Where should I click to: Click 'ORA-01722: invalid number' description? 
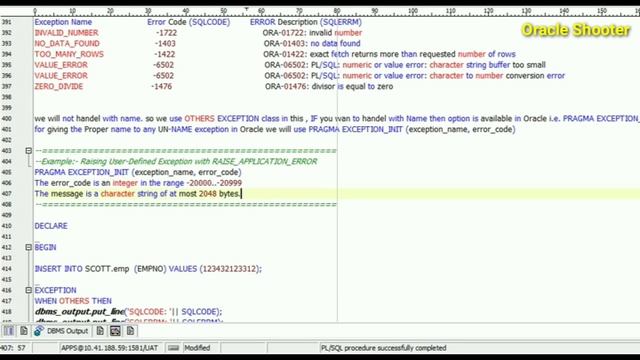(312, 33)
